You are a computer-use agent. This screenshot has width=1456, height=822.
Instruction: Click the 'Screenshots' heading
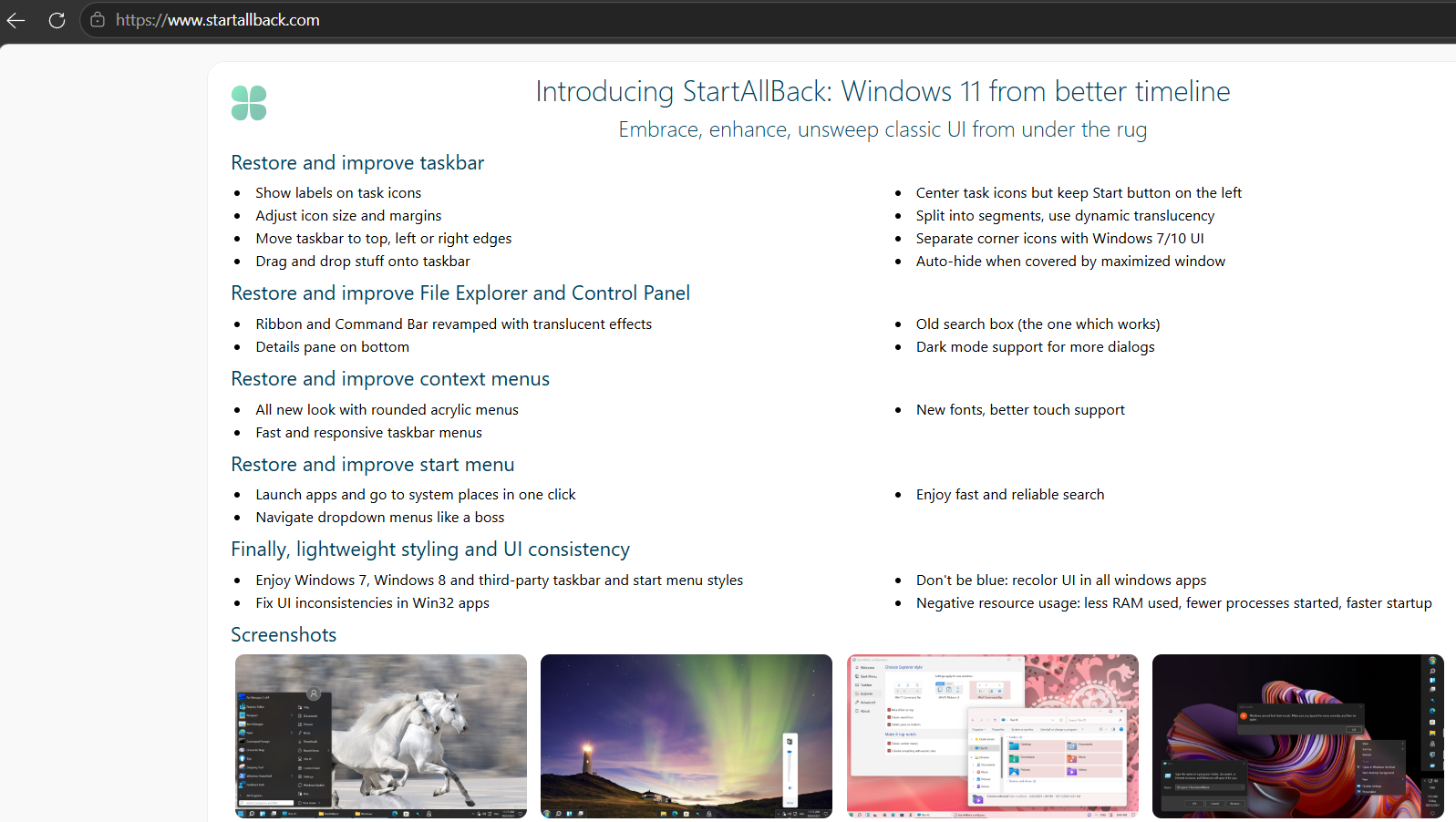[x=284, y=635]
